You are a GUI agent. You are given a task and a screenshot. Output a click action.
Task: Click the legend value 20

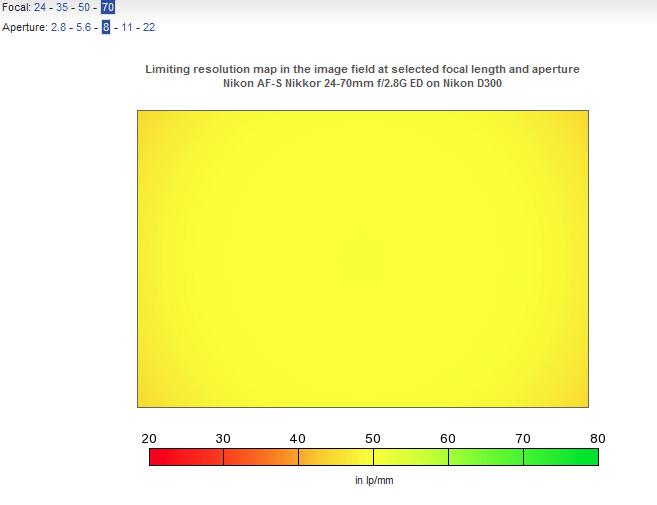click(149, 438)
